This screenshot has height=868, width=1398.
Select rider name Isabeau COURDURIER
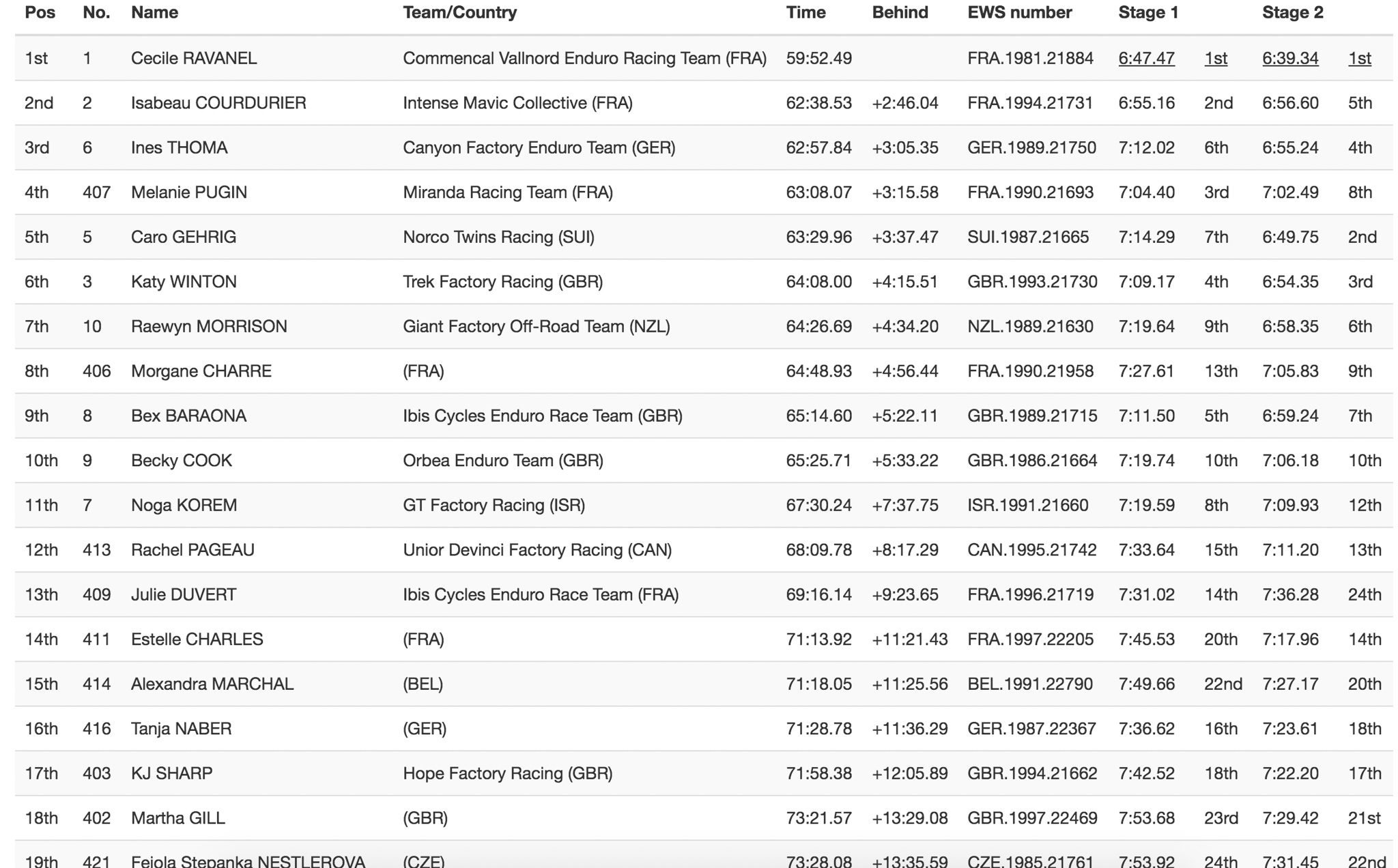[x=218, y=103]
